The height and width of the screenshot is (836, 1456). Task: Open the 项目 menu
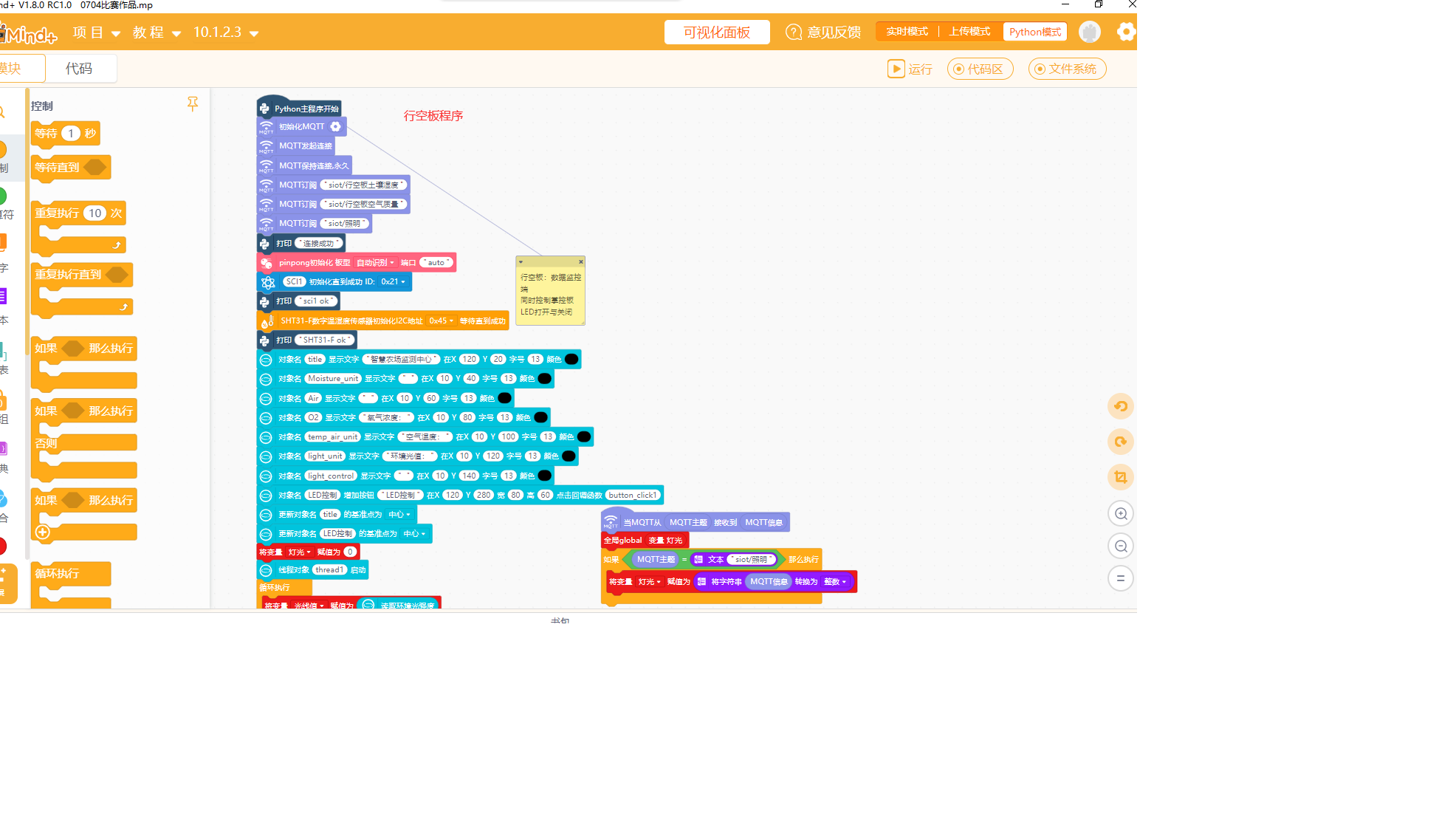coord(96,32)
